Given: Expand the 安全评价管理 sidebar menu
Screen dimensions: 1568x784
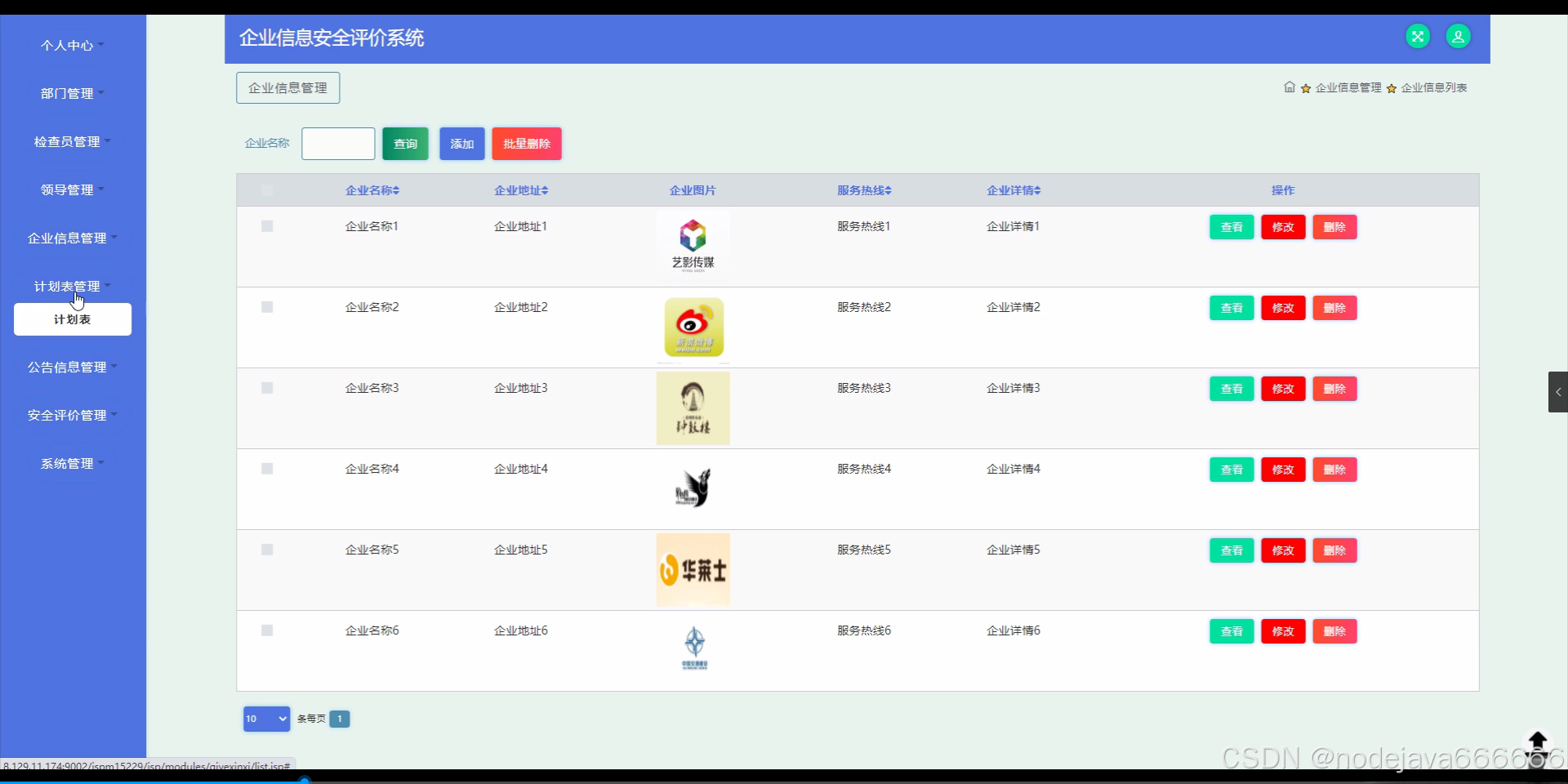Looking at the screenshot, I should [73, 416].
